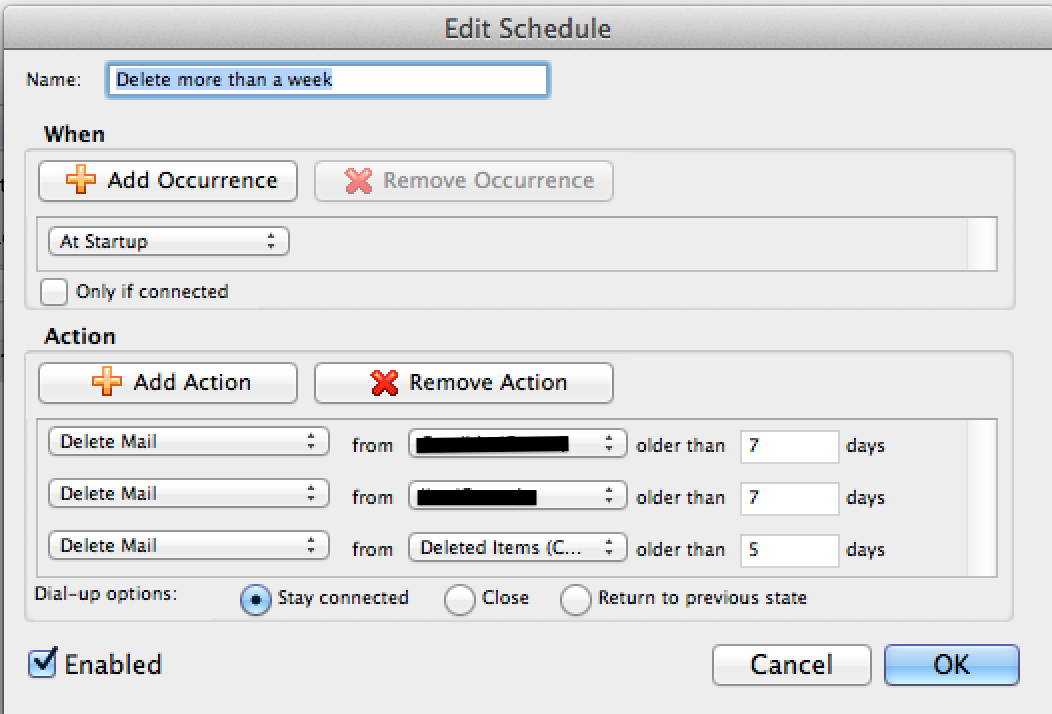
Task: Open the Deleted Items folder dropdown
Action: click(x=517, y=548)
